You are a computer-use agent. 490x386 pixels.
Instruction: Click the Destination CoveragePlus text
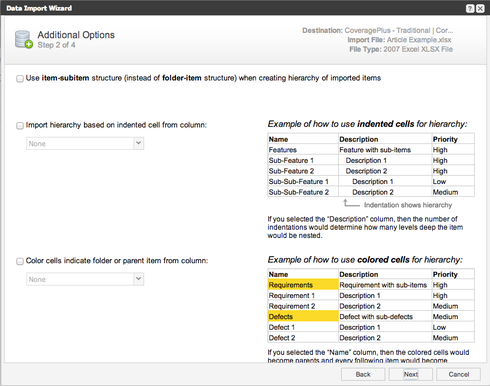point(377,30)
